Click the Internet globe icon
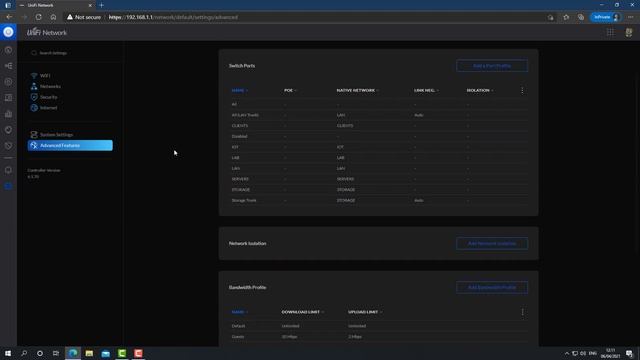Image resolution: width=640 pixels, height=360 pixels. pyautogui.click(x=34, y=108)
